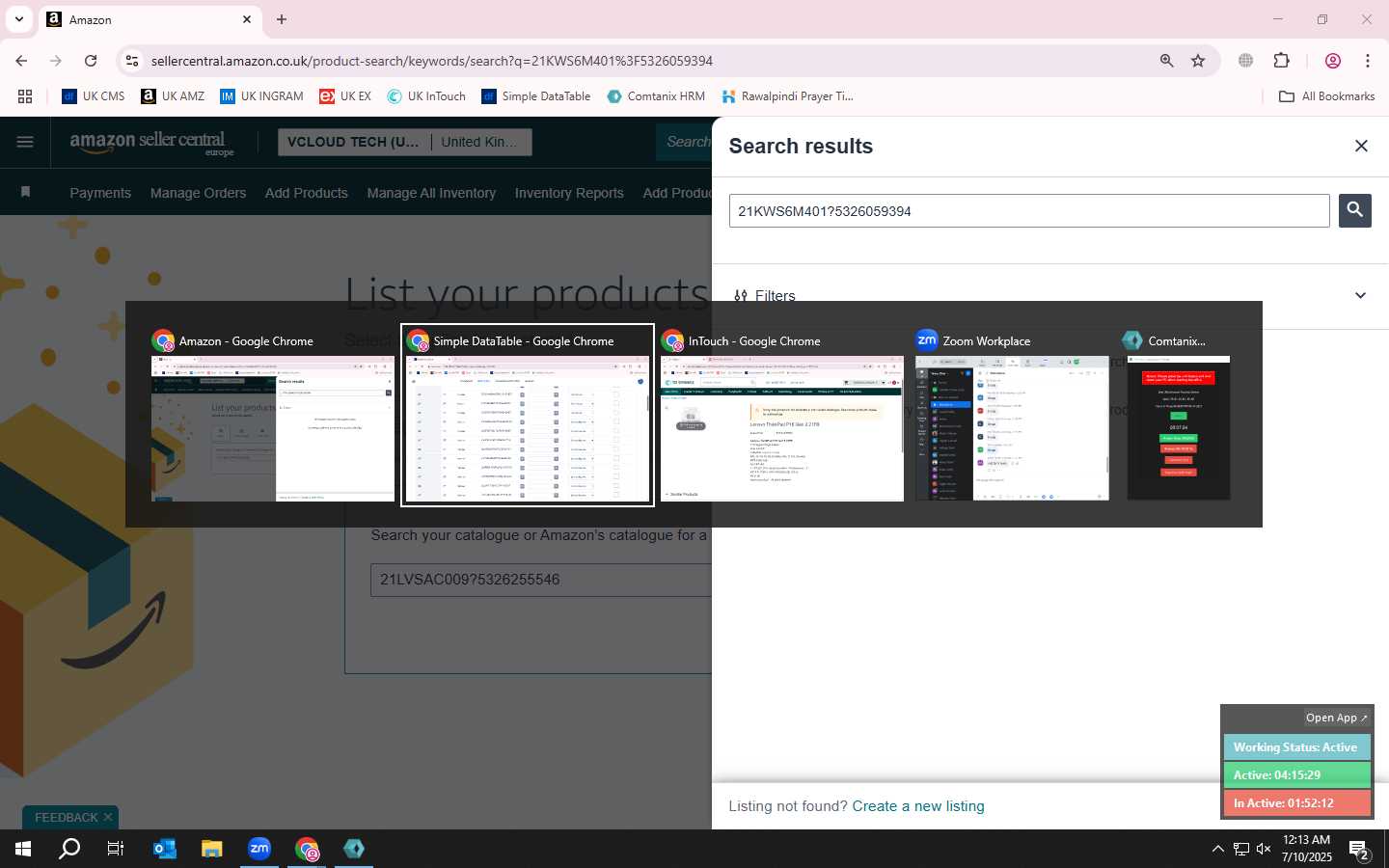Screen dimensions: 1389x868
Task: Click the search magnifier button in Search results
Action: 1355,210
